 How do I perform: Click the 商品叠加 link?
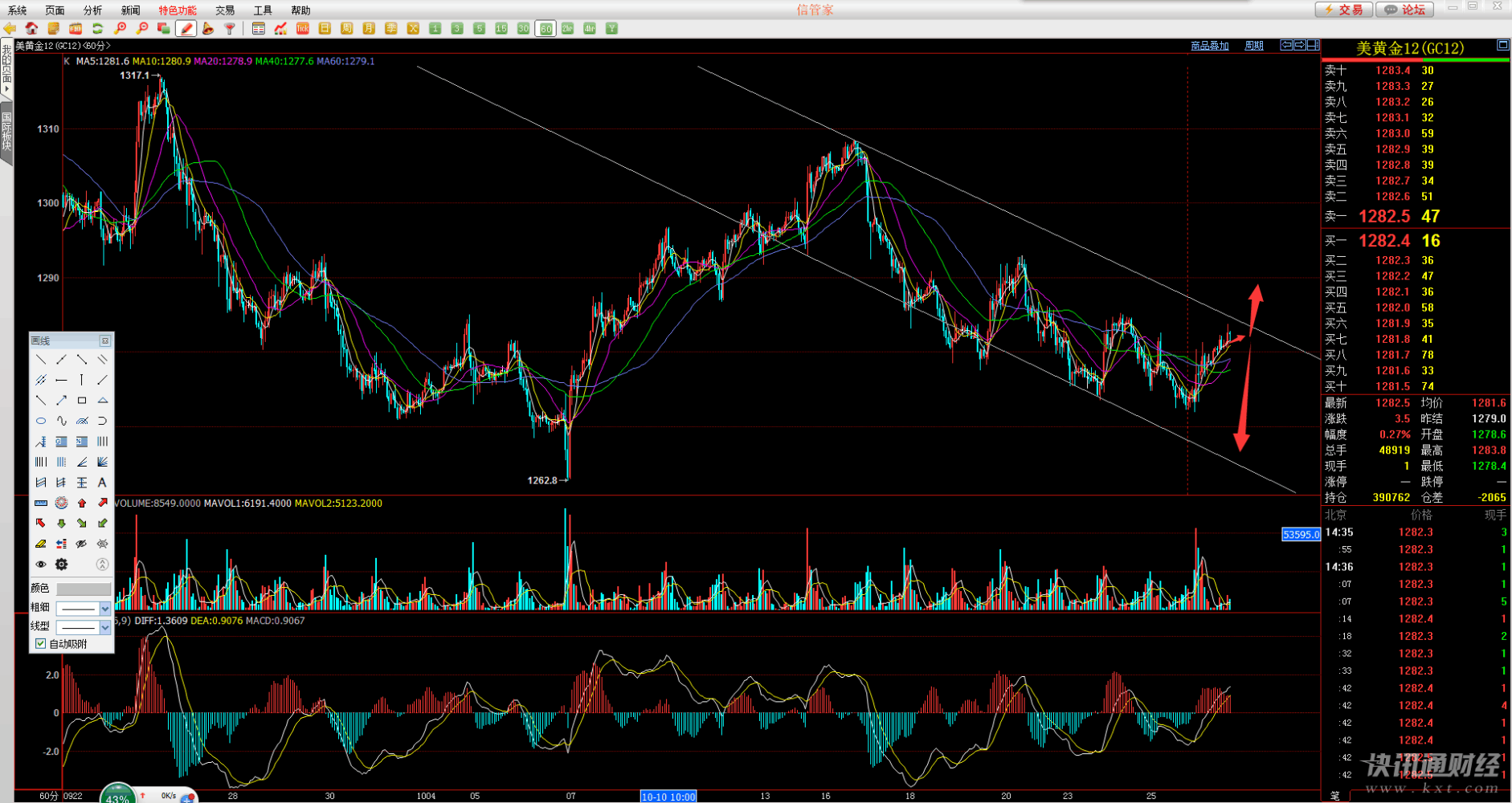click(1209, 46)
